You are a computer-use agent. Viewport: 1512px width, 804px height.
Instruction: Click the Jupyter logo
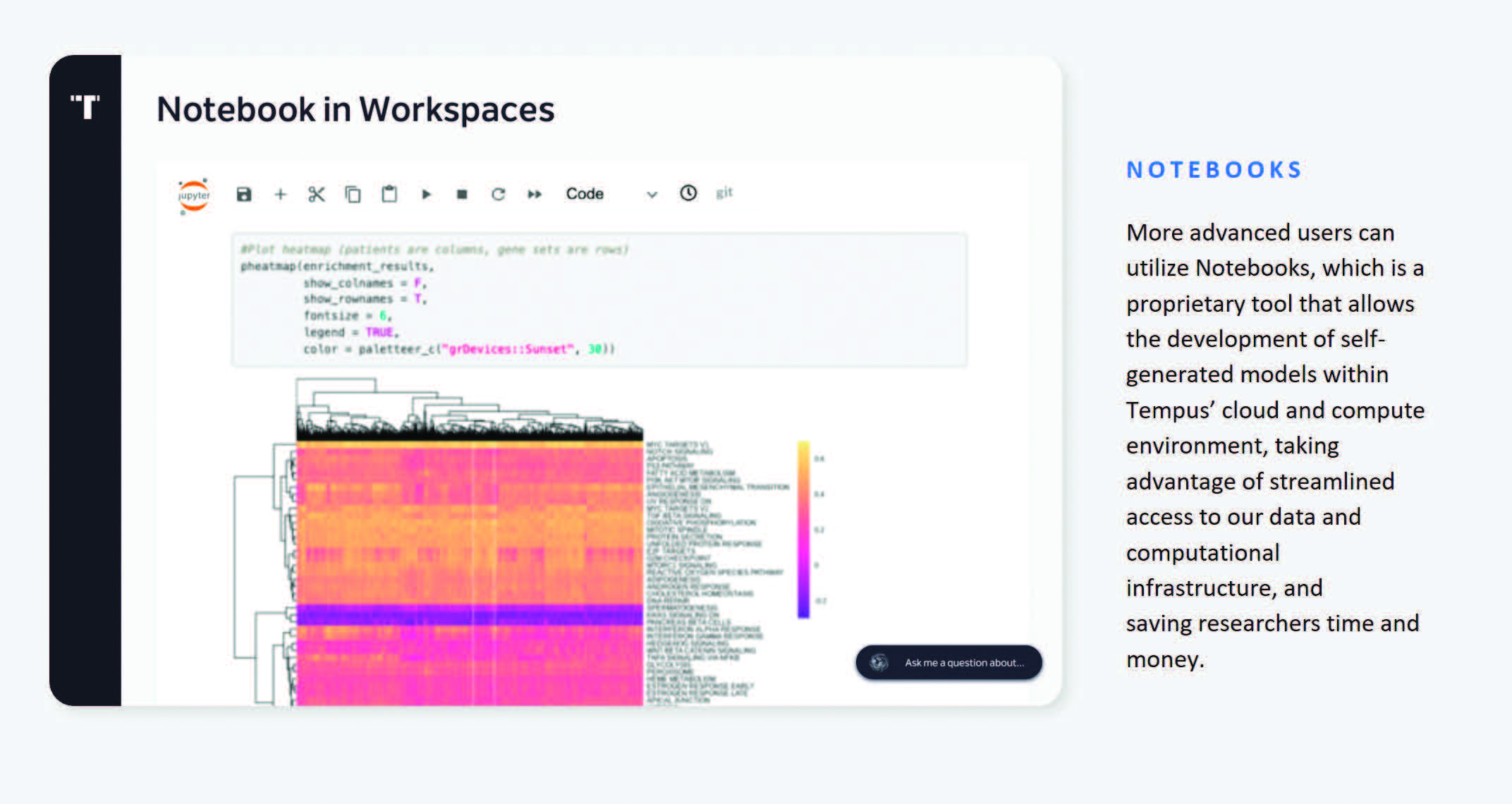pyautogui.click(x=194, y=195)
